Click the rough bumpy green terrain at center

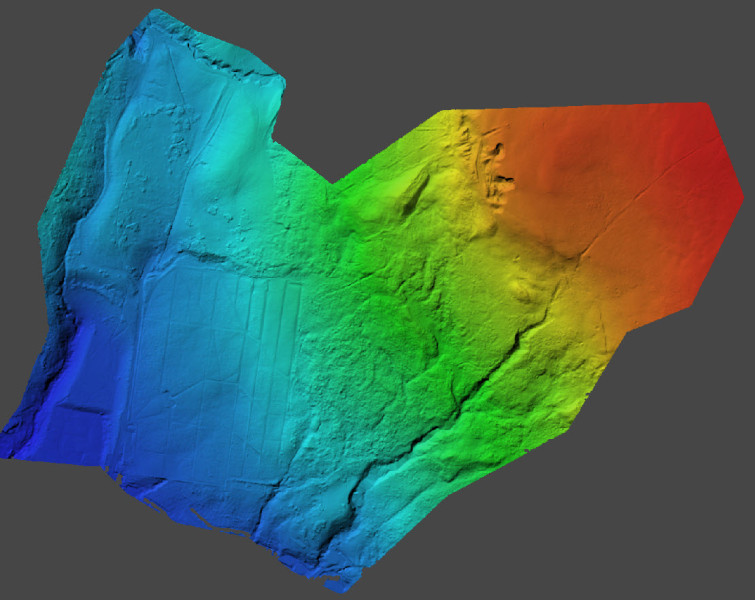(380, 340)
